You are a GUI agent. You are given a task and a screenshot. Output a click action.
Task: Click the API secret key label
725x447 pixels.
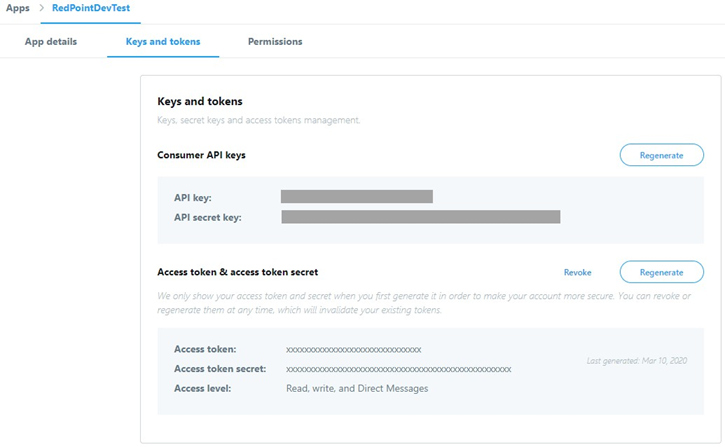pyautogui.click(x=207, y=217)
